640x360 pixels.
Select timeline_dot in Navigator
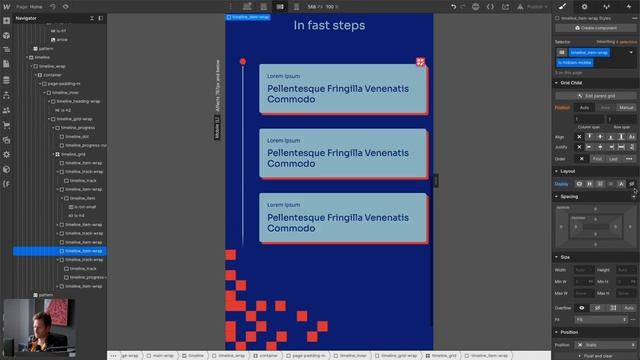point(77,137)
